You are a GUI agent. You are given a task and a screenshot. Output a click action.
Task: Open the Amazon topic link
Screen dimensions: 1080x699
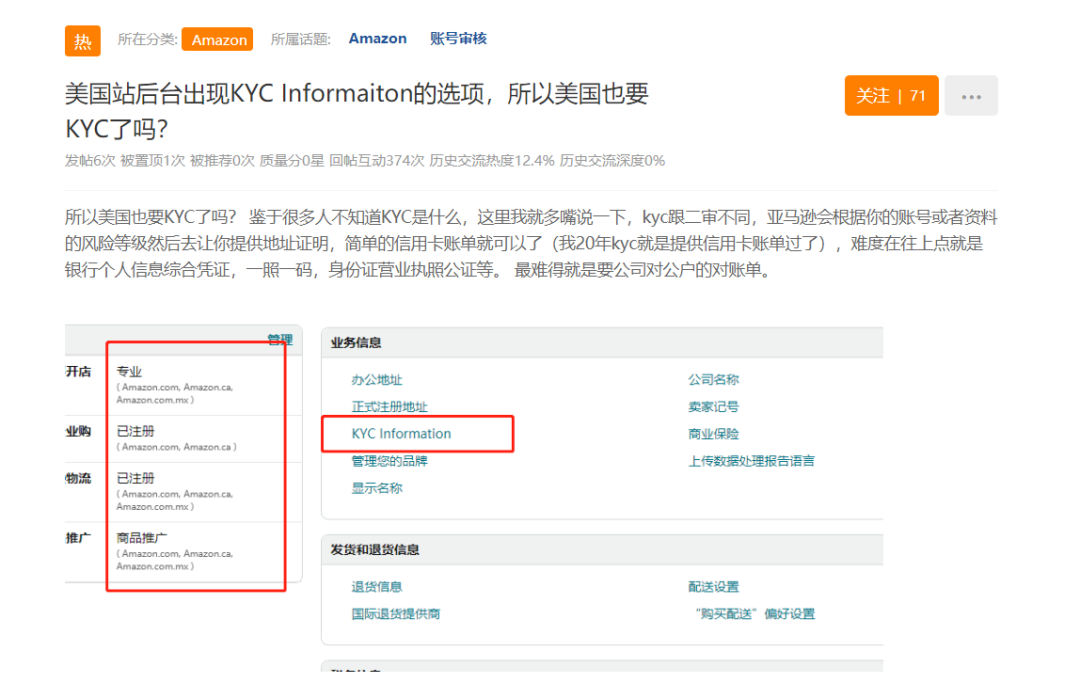coord(377,39)
